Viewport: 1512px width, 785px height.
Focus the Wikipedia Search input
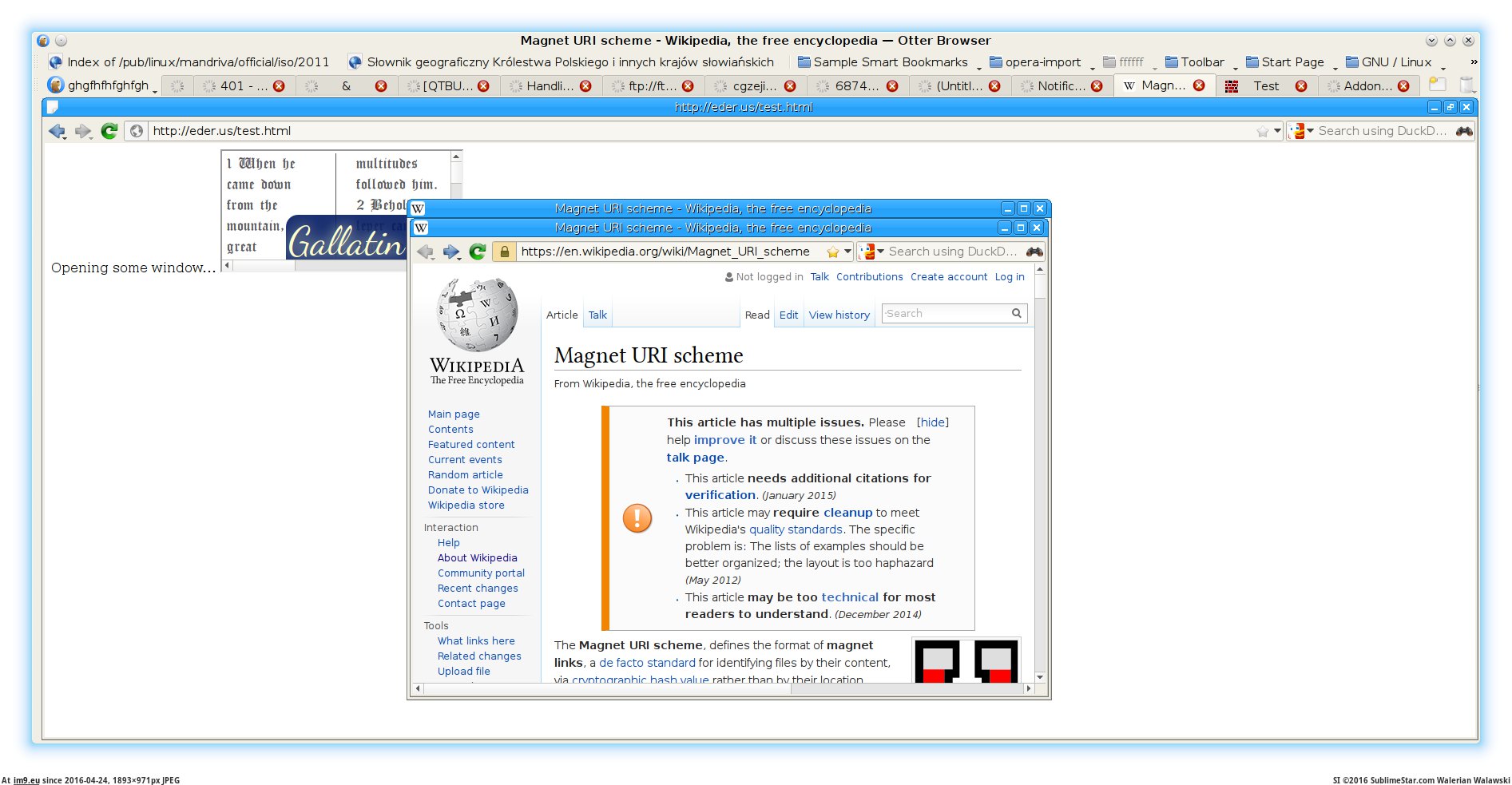(946, 314)
